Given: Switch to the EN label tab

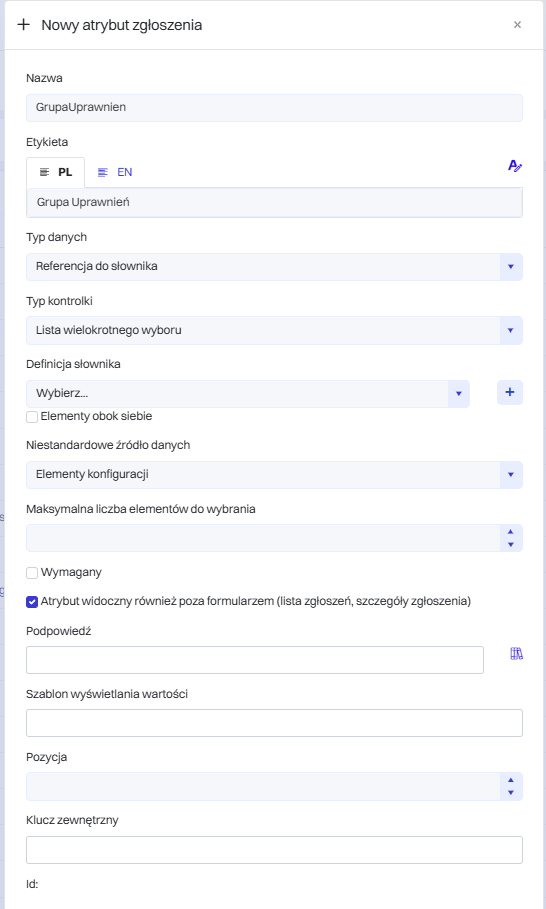Looking at the screenshot, I should pyautogui.click(x=115, y=172).
